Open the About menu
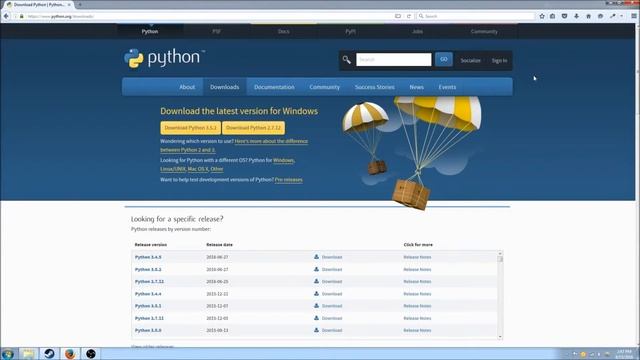 click(187, 87)
